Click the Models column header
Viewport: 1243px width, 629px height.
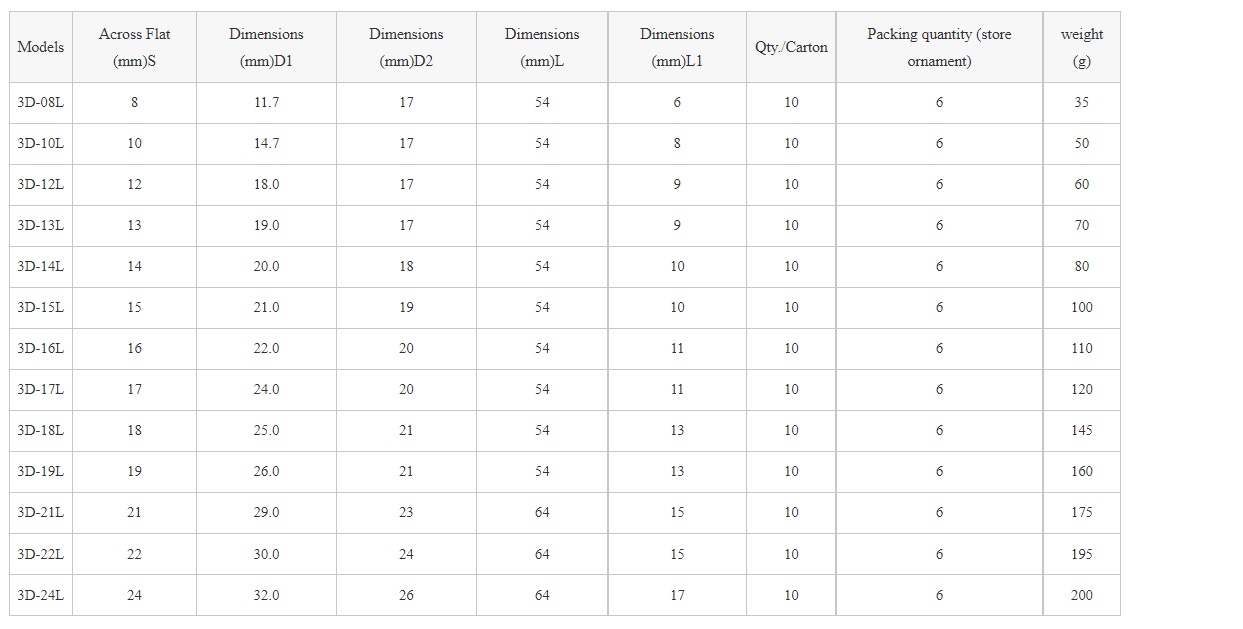[x=41, y=47]
